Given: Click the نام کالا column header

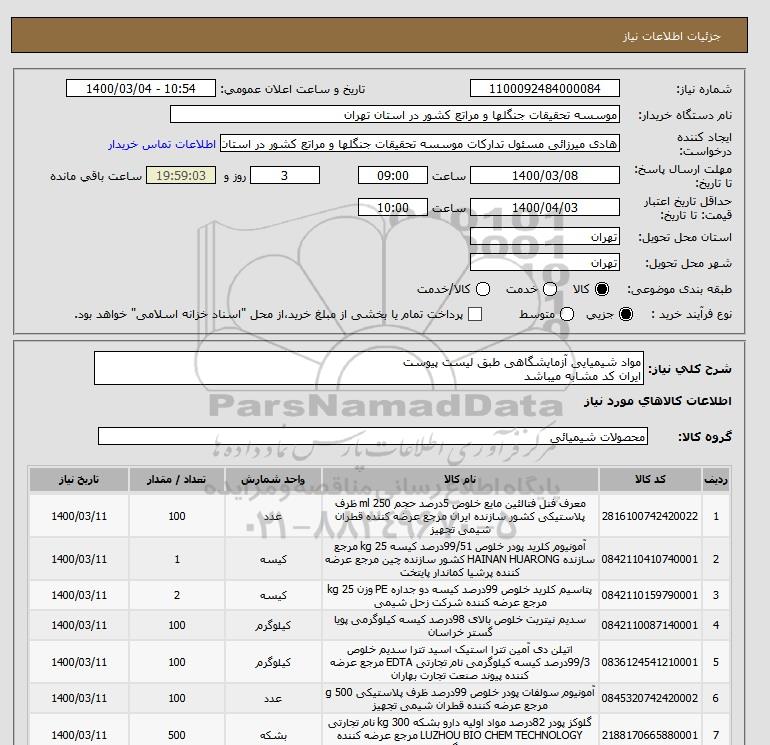Looking at the screenshot, I should point(460,479).
